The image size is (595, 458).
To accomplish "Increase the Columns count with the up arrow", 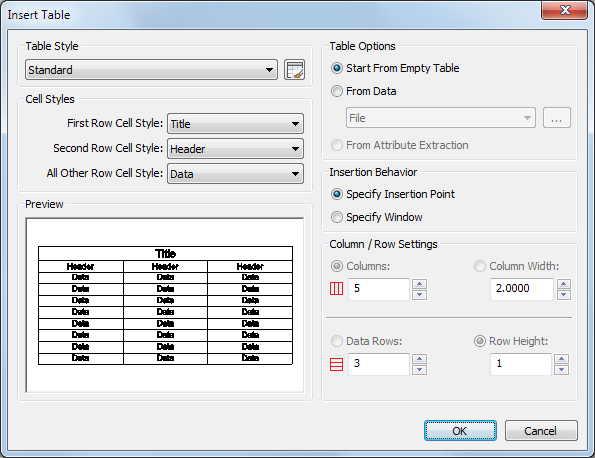I will [419, 283].
